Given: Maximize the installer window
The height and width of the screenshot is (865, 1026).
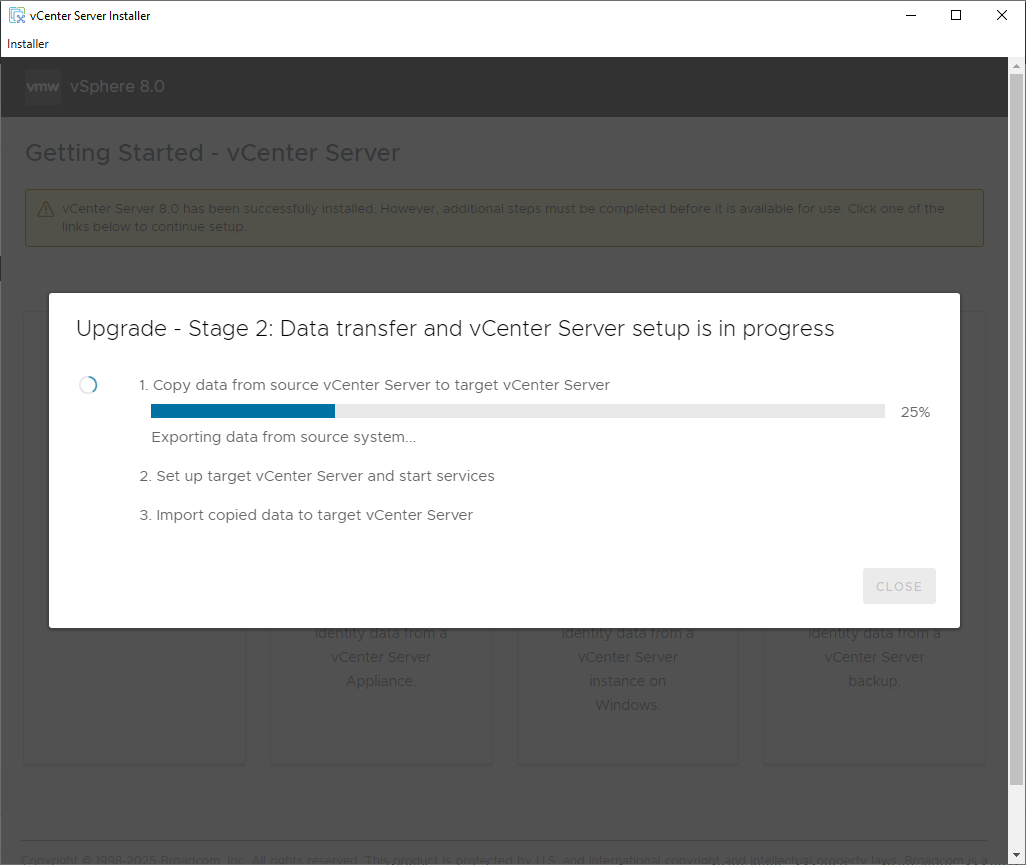Looking at the screenshot, I should pyautogui.click(x=956, y=16).
